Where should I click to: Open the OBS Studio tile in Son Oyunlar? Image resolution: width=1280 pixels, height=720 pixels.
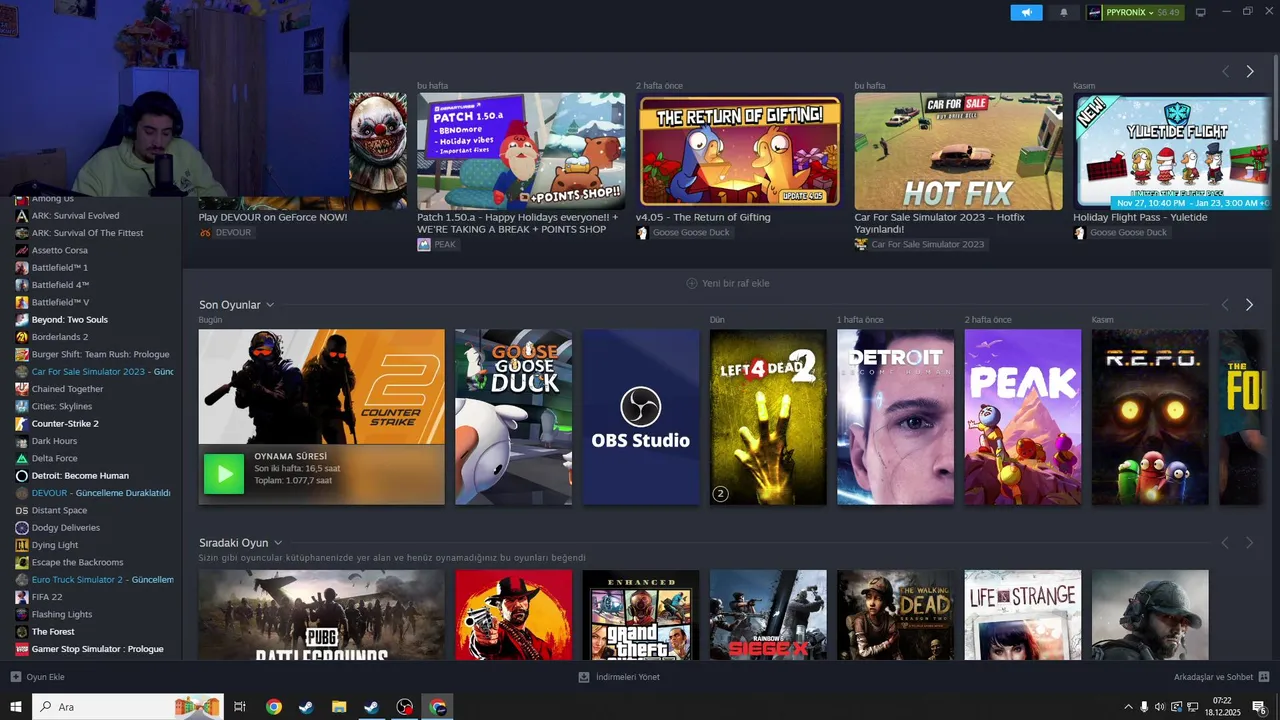click(641, 417)
